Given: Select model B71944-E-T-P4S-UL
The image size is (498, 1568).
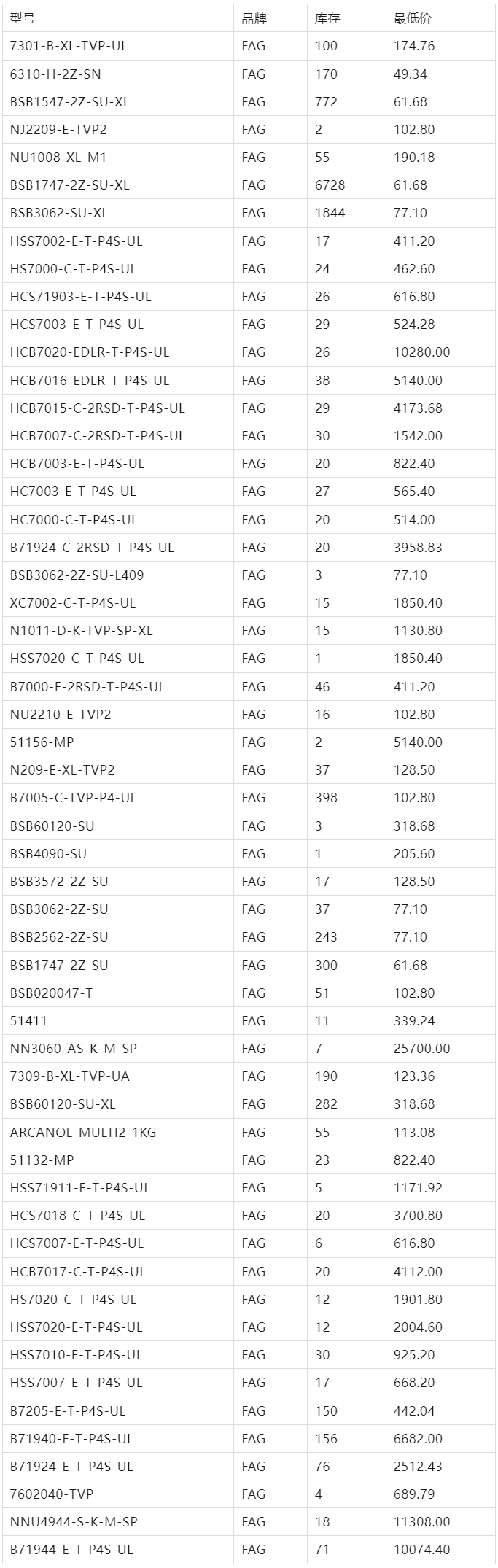Looking at the screenshot, I should (71, 1550).
